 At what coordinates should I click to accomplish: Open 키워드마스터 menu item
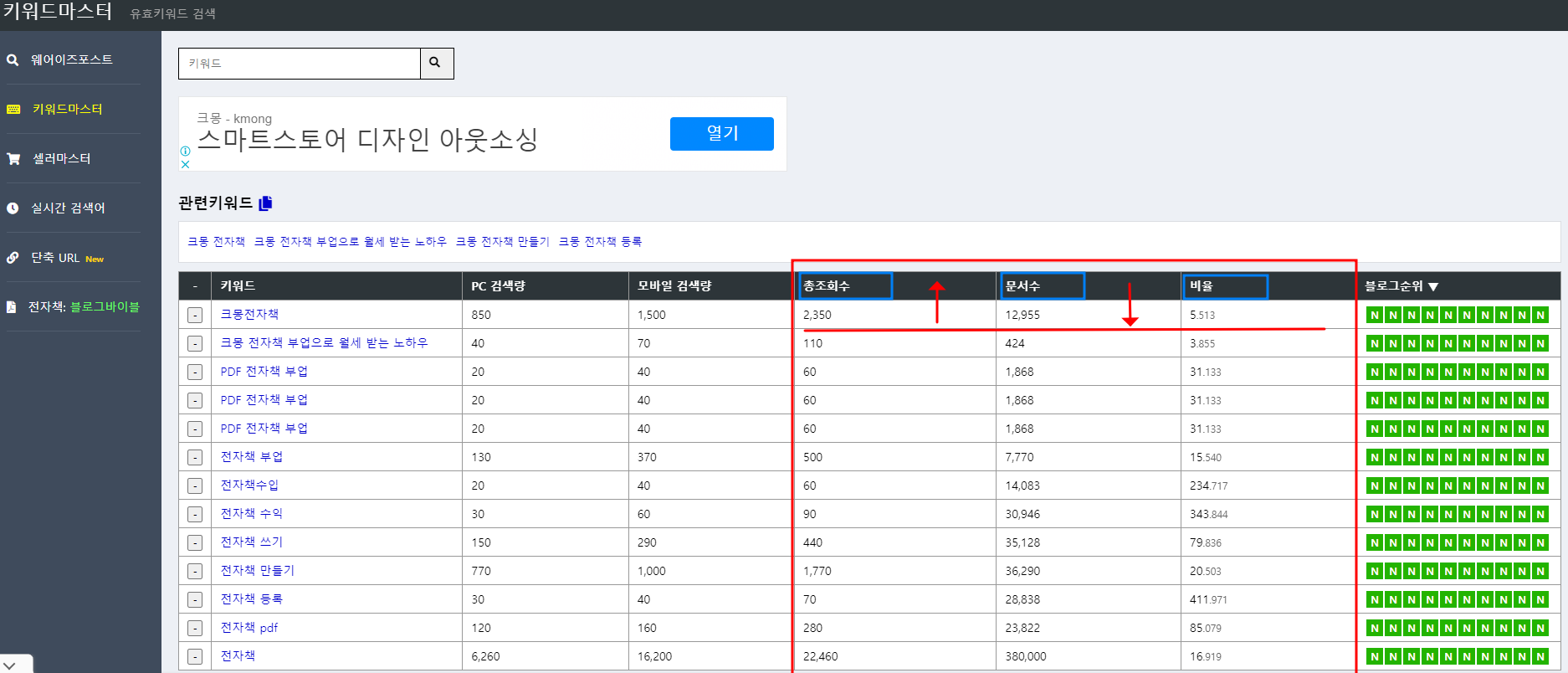pos(68,110)
